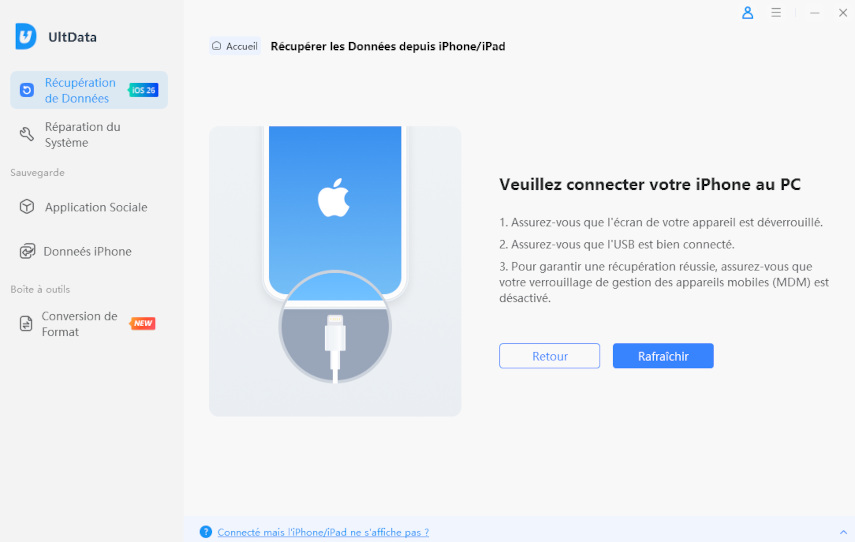Click the Données iPhone sidebar icon

coord(27,251)
